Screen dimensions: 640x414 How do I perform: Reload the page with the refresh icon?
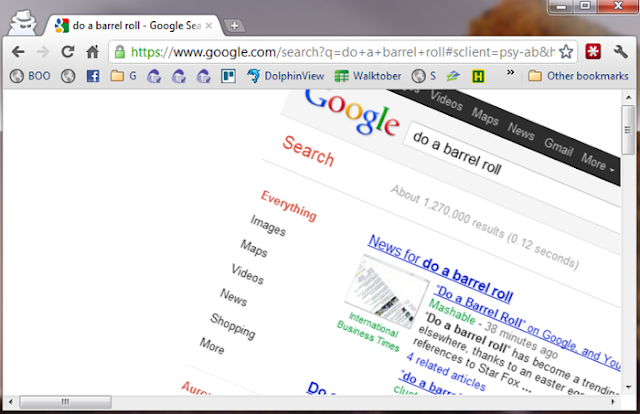point(67,52)
